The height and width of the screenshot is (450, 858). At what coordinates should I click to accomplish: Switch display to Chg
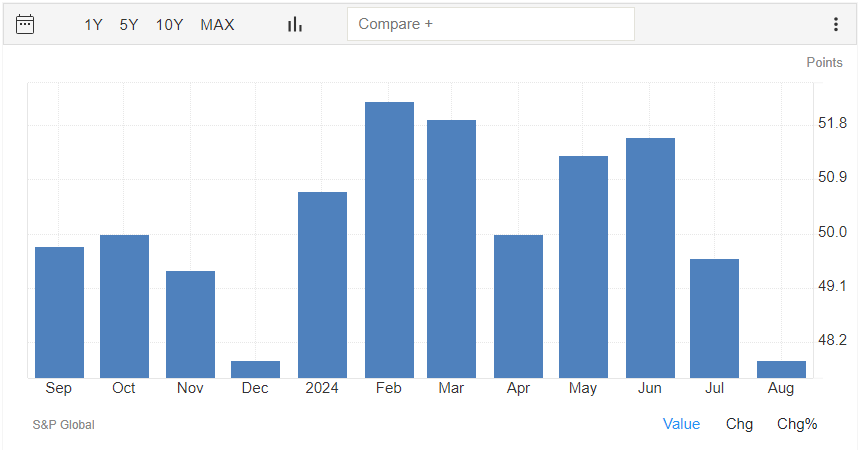point(739,424)
